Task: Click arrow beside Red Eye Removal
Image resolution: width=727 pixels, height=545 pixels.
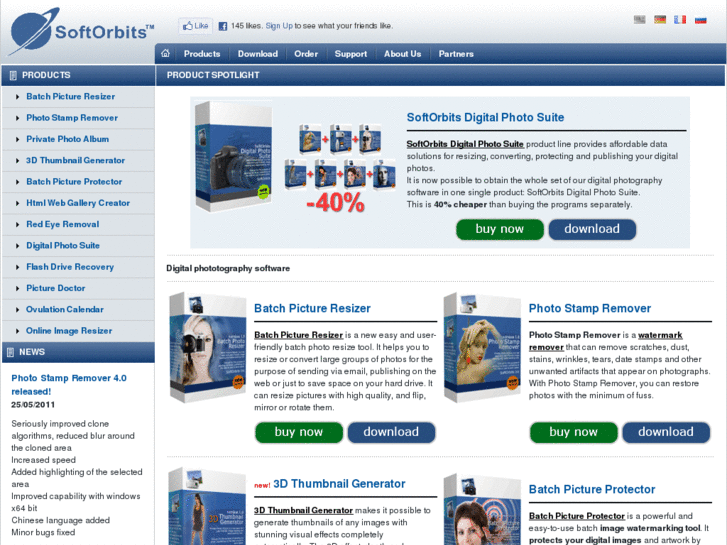Action: [x=17, y=225]
